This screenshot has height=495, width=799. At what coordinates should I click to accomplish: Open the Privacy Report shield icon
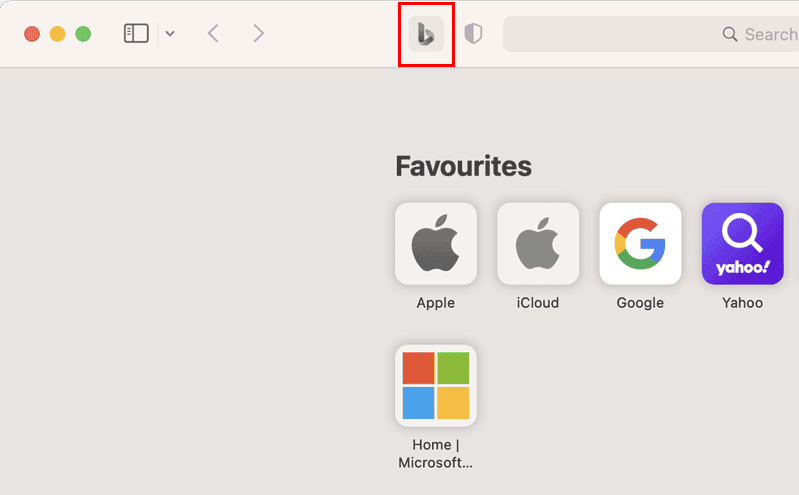473,34
